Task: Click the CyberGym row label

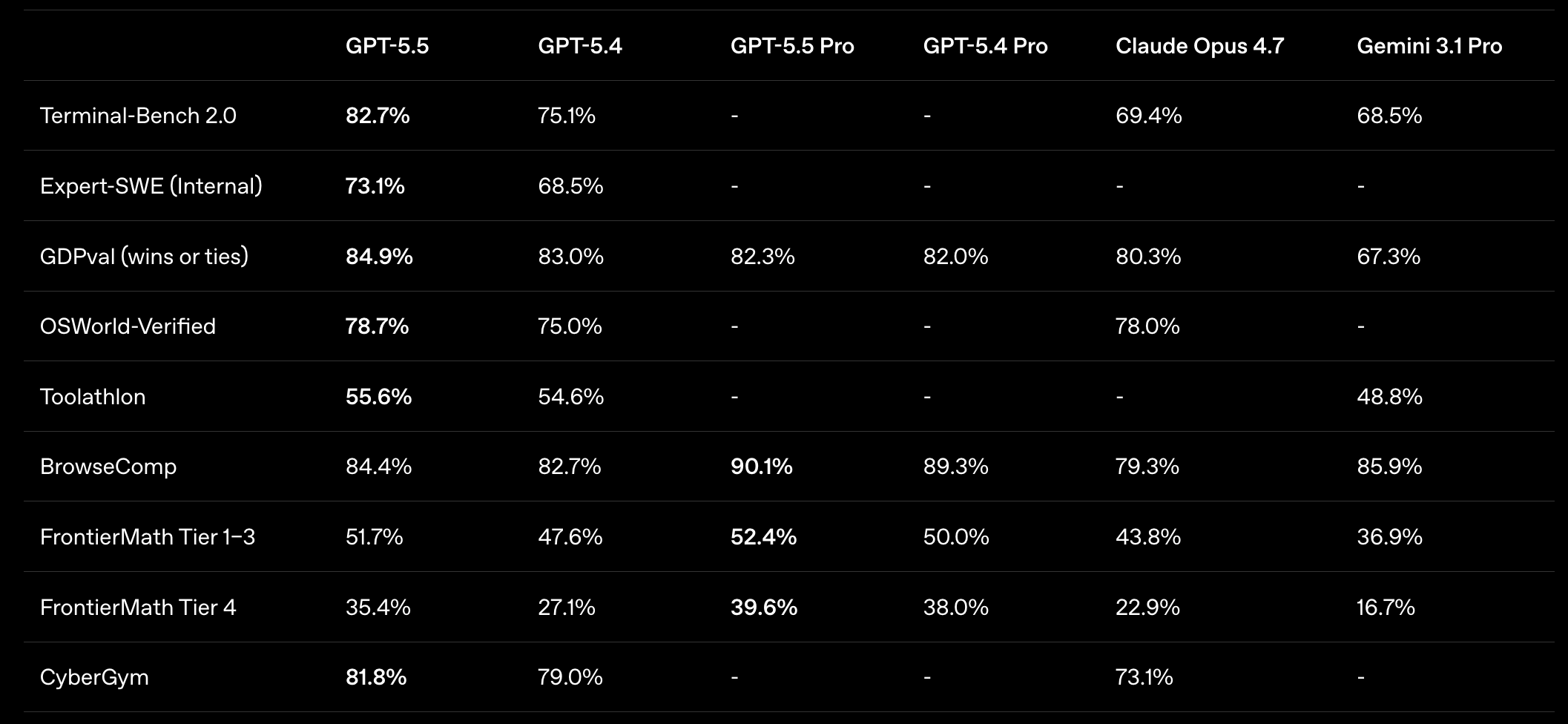Action: 94,677
